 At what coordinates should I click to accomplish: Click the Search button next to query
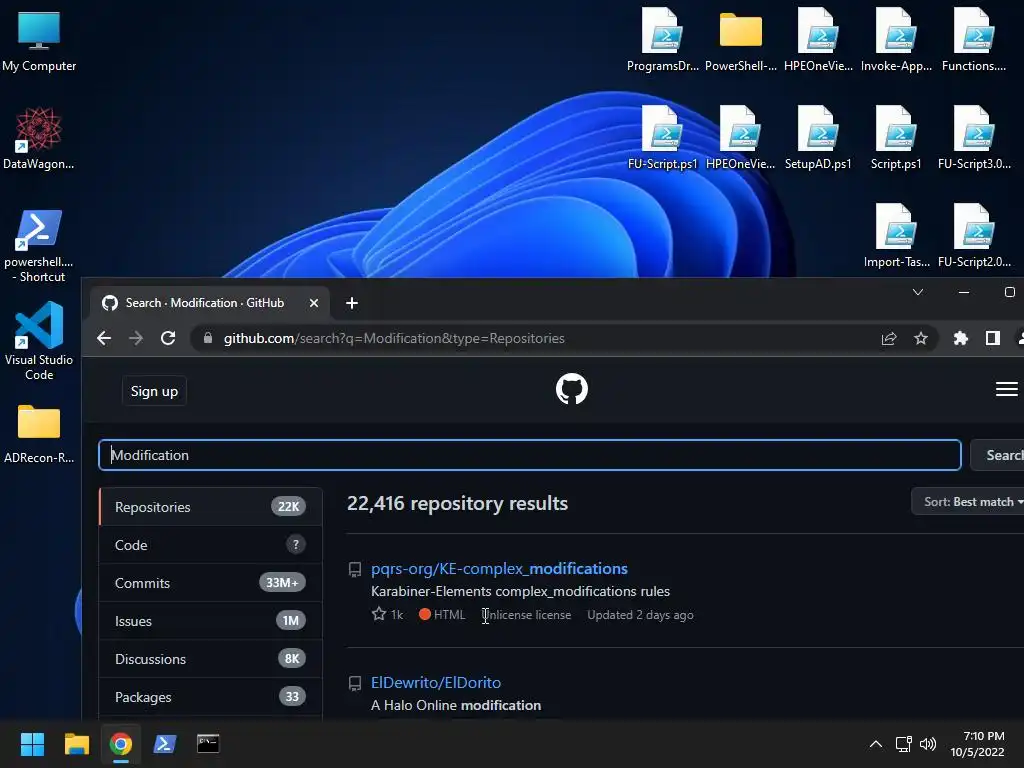coord(999,455)
